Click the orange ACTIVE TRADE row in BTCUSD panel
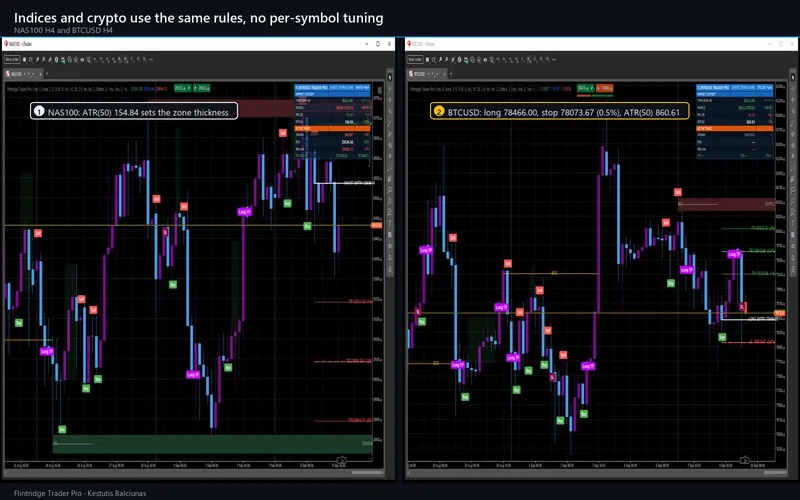 pyautogui.click(x=735, y=129)
